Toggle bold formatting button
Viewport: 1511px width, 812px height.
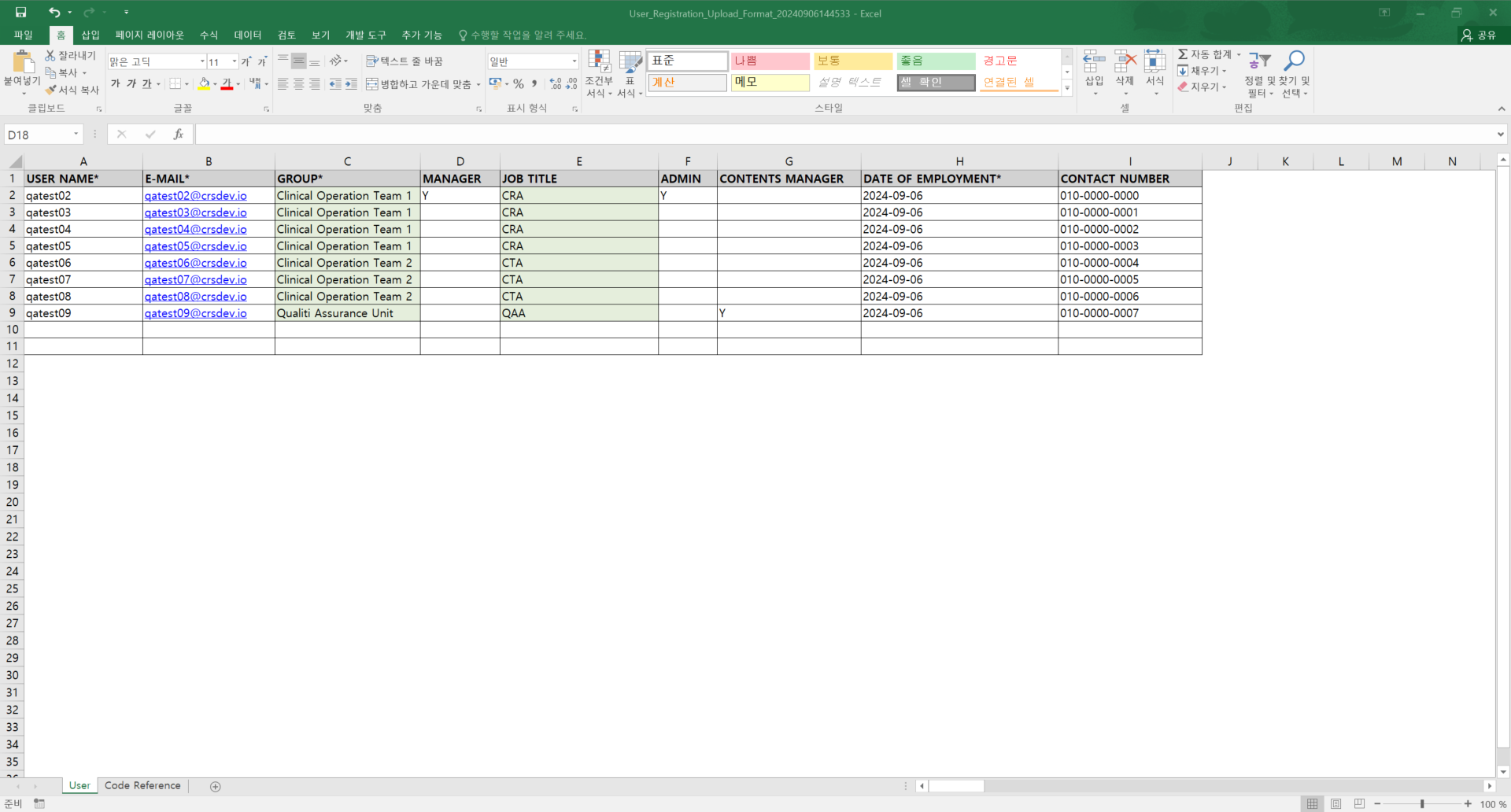pyautogui.click(x=116, y=84)
